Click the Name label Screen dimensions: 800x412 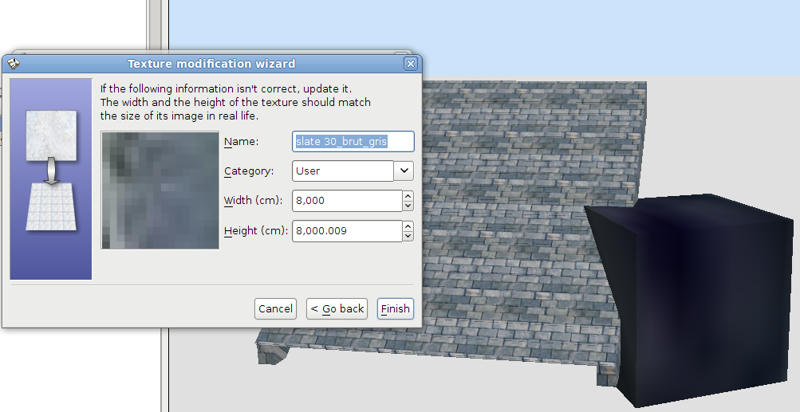tap(241, 142)
